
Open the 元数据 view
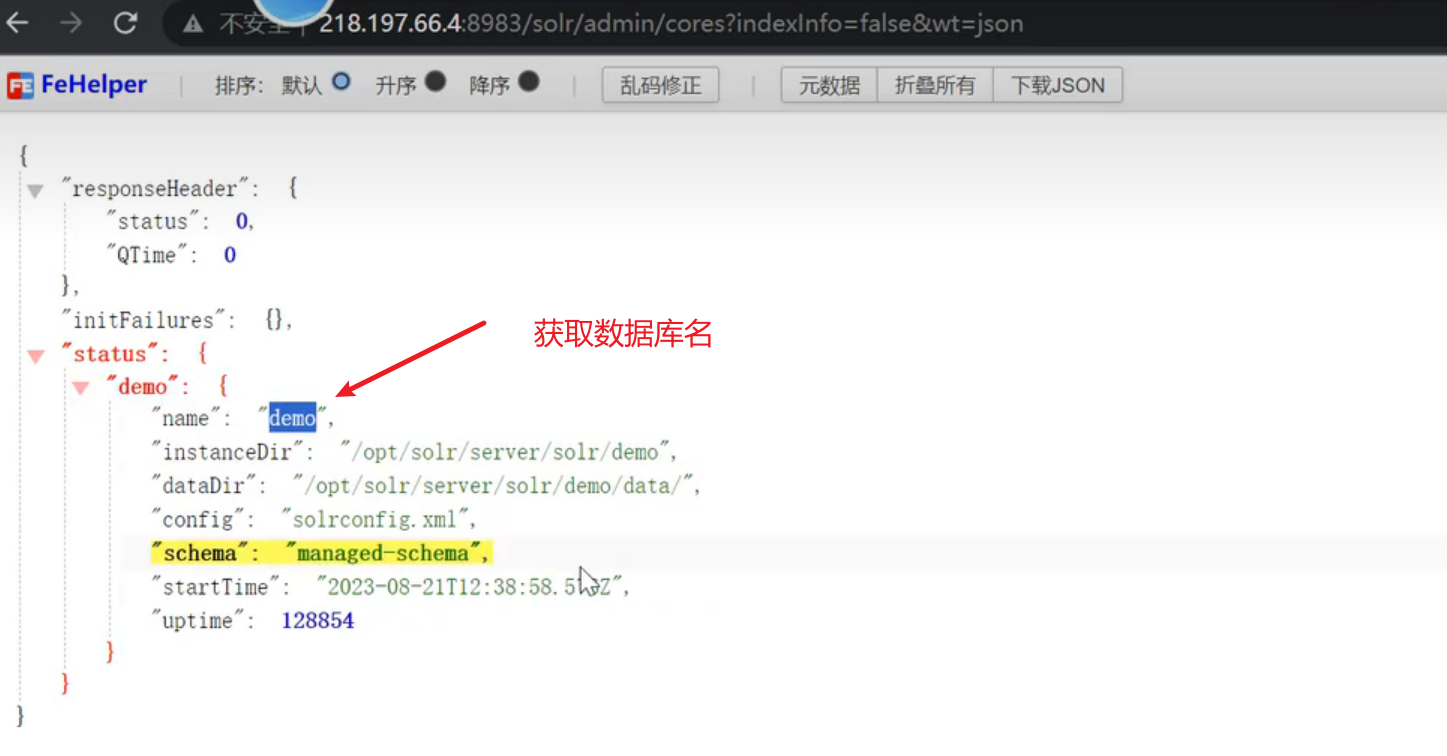[829, 86]
